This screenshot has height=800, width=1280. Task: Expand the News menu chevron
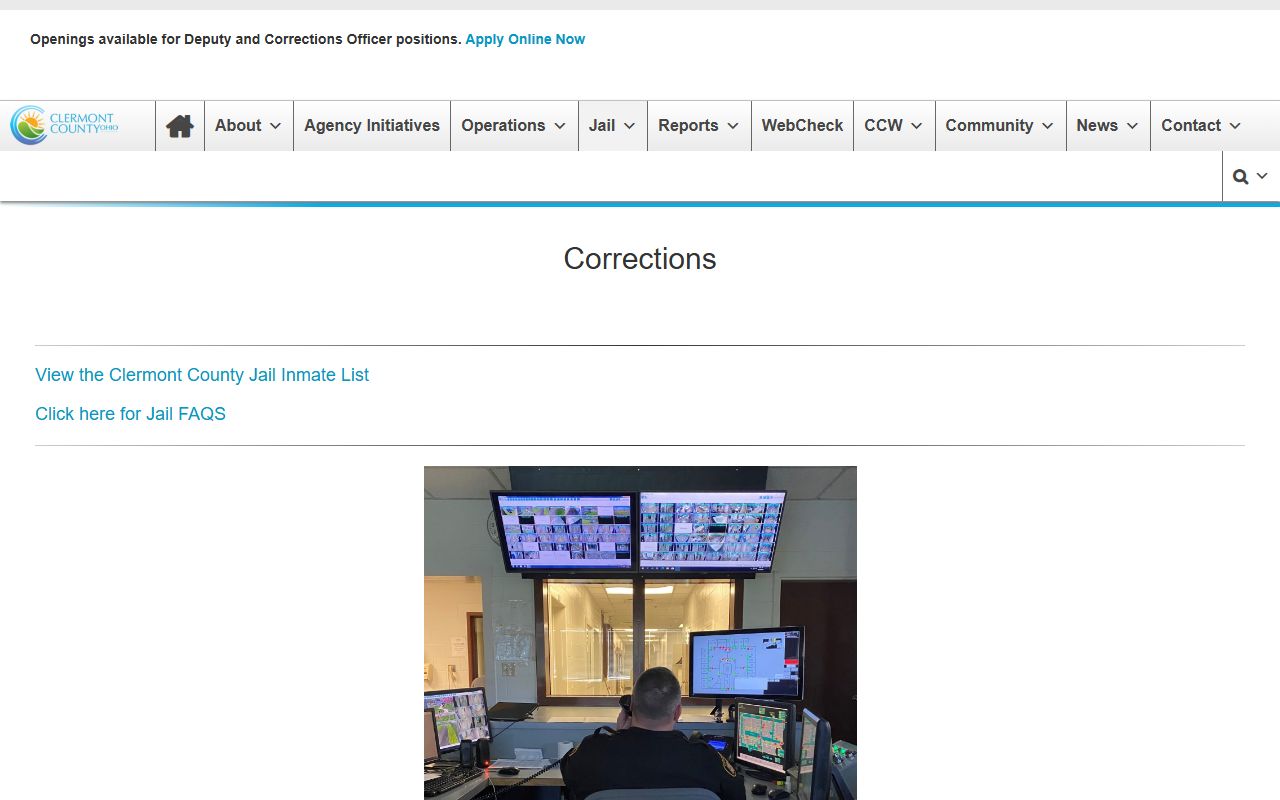coord(1132,126)
